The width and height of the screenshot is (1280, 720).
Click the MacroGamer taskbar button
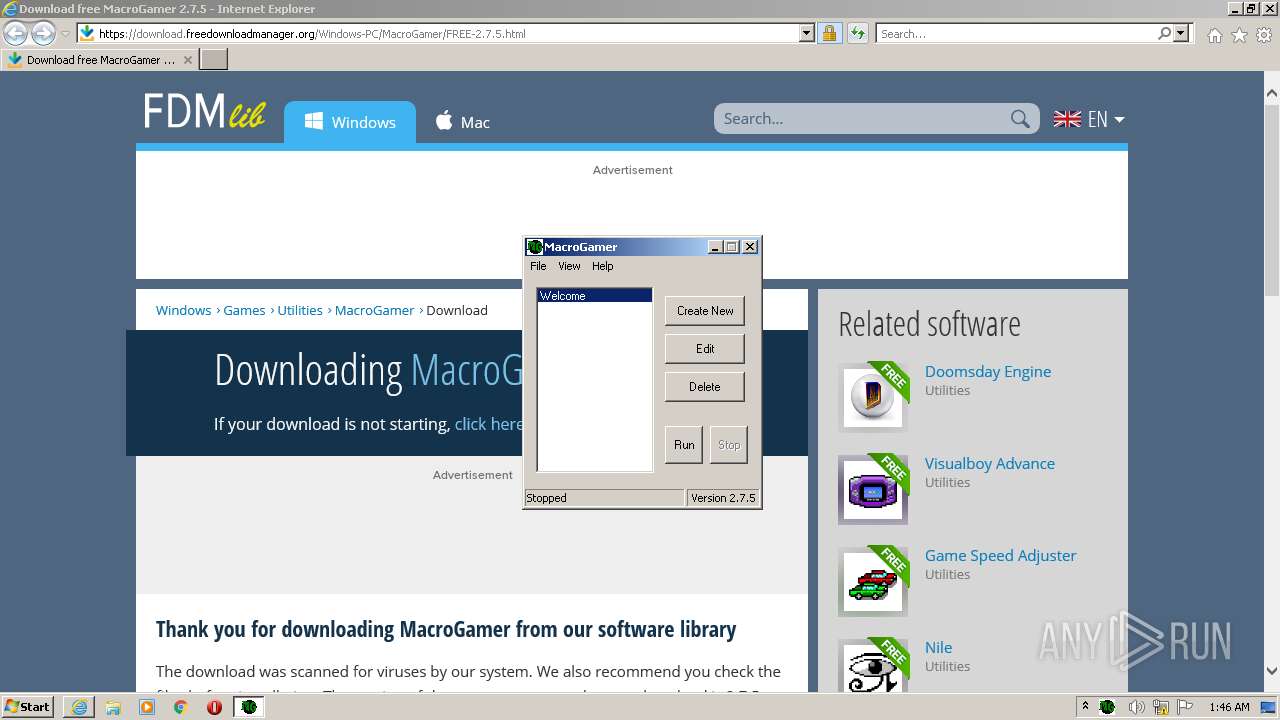[249, 707]
